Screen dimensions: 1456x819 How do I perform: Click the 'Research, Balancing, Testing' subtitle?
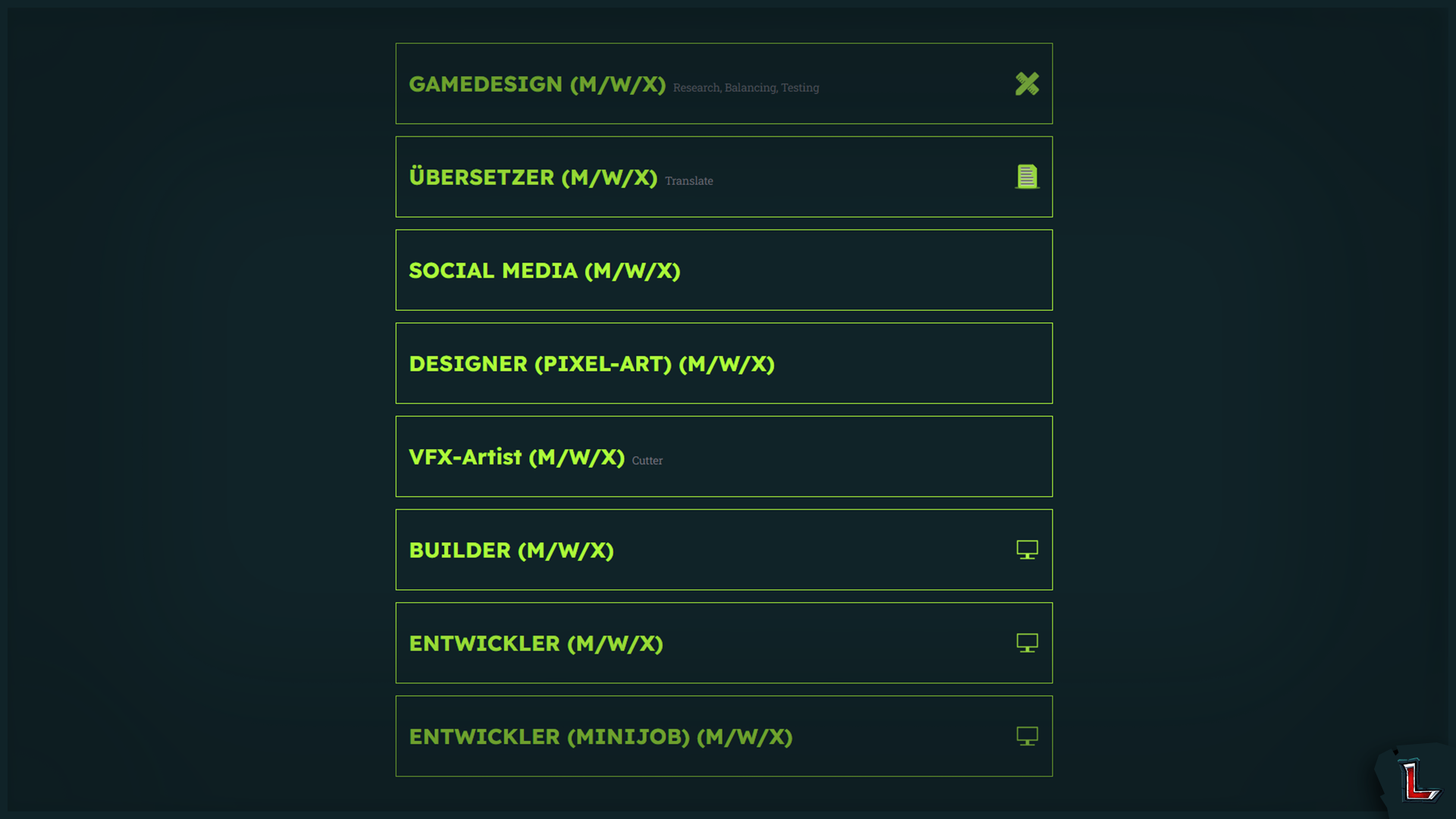(746, 88)
